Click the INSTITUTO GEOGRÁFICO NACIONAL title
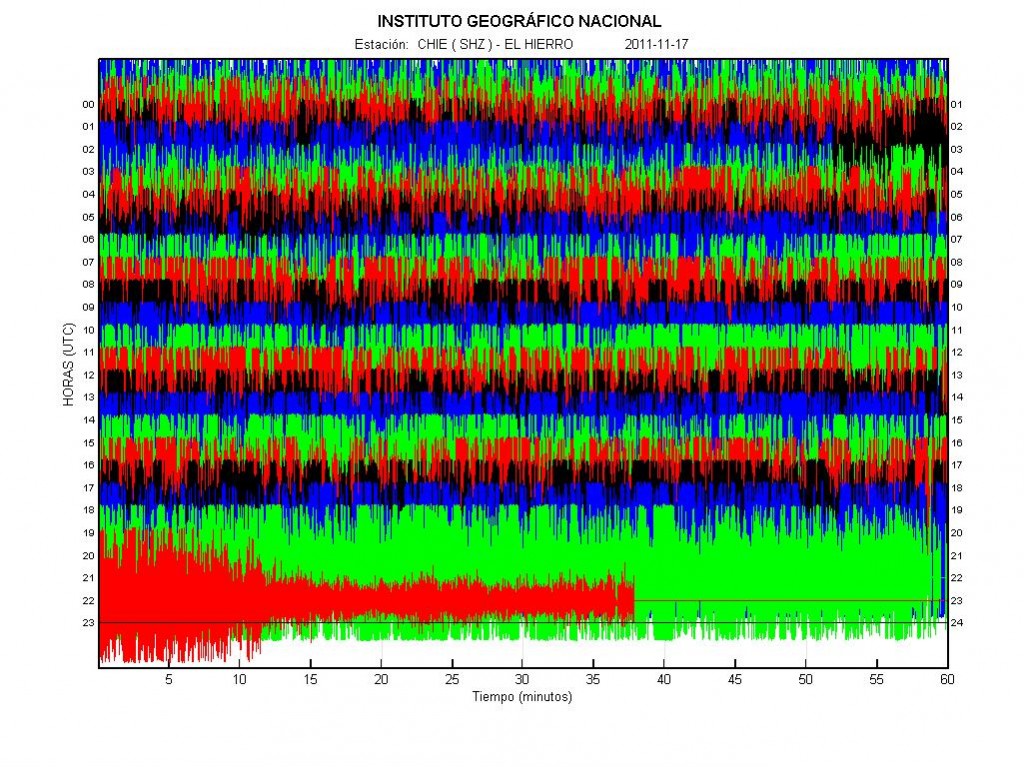 click(519, 22)
